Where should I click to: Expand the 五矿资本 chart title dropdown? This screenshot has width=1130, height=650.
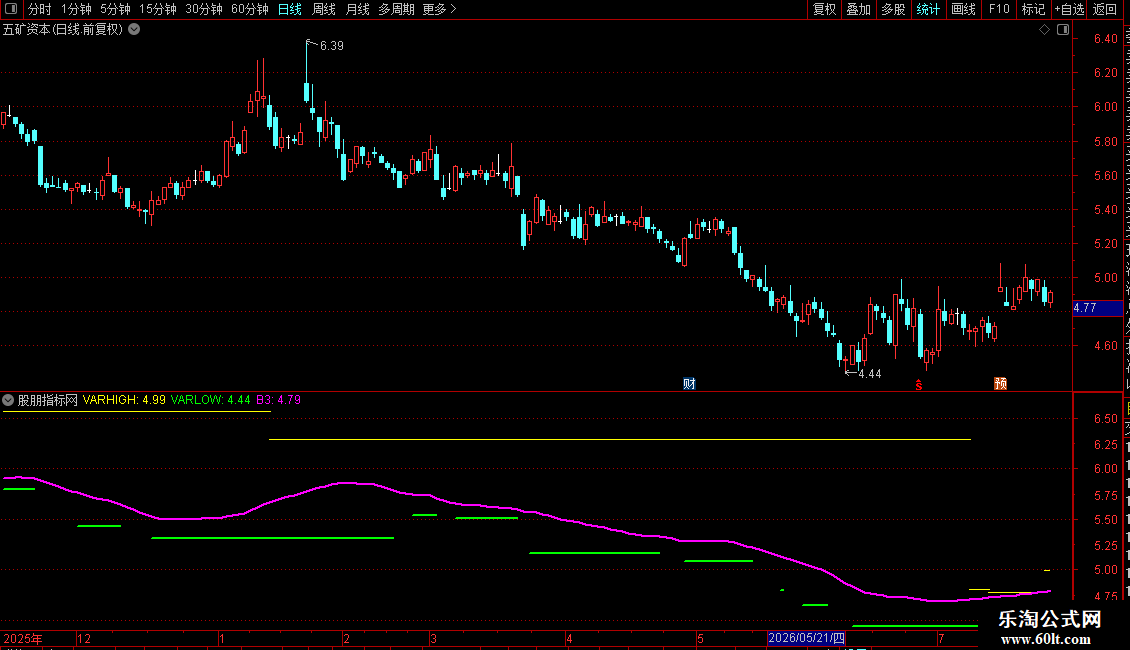pyautogui.click(x=134, y=30)
